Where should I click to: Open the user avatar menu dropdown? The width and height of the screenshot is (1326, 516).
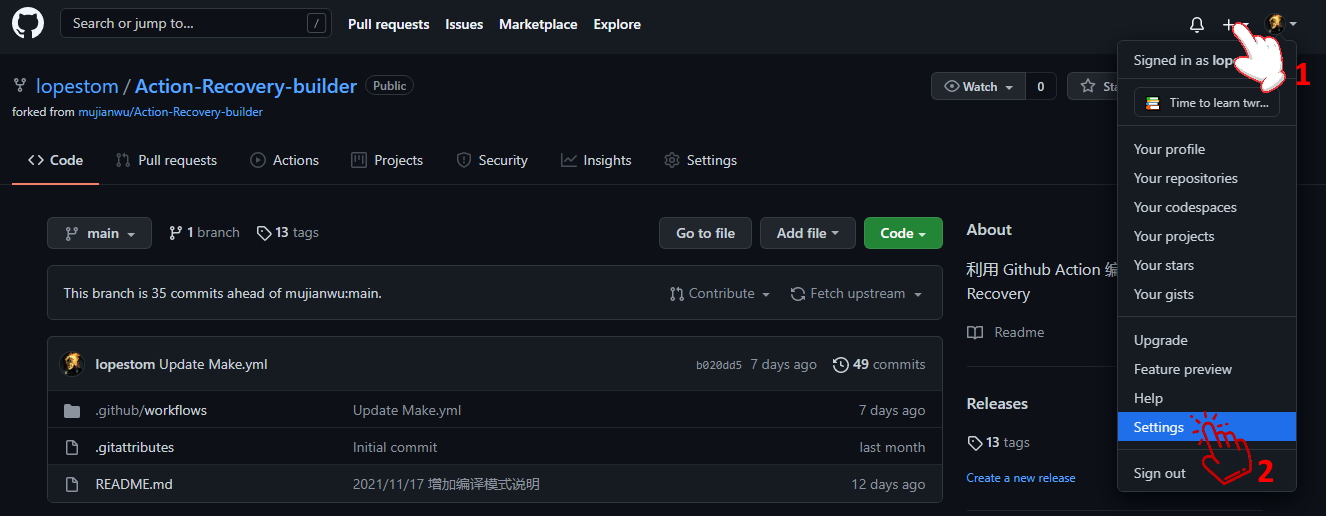click(1281, 24)
